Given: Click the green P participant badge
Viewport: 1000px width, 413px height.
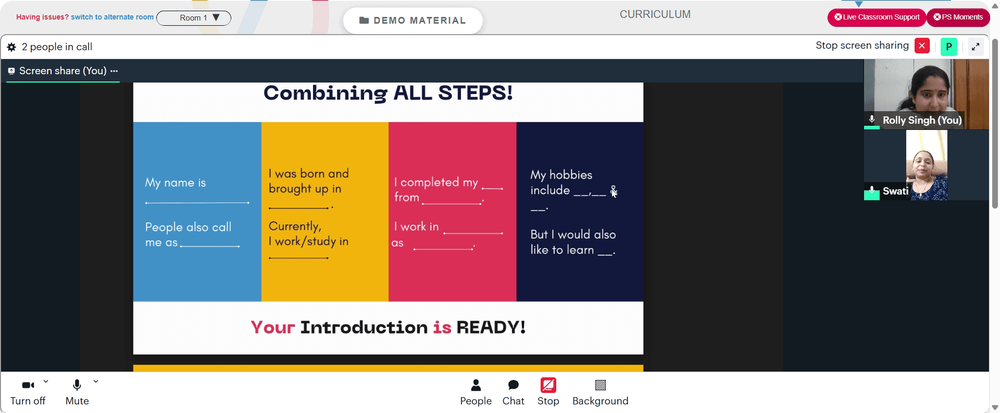Looking at the screenshot, I should (x=949, y=47).
